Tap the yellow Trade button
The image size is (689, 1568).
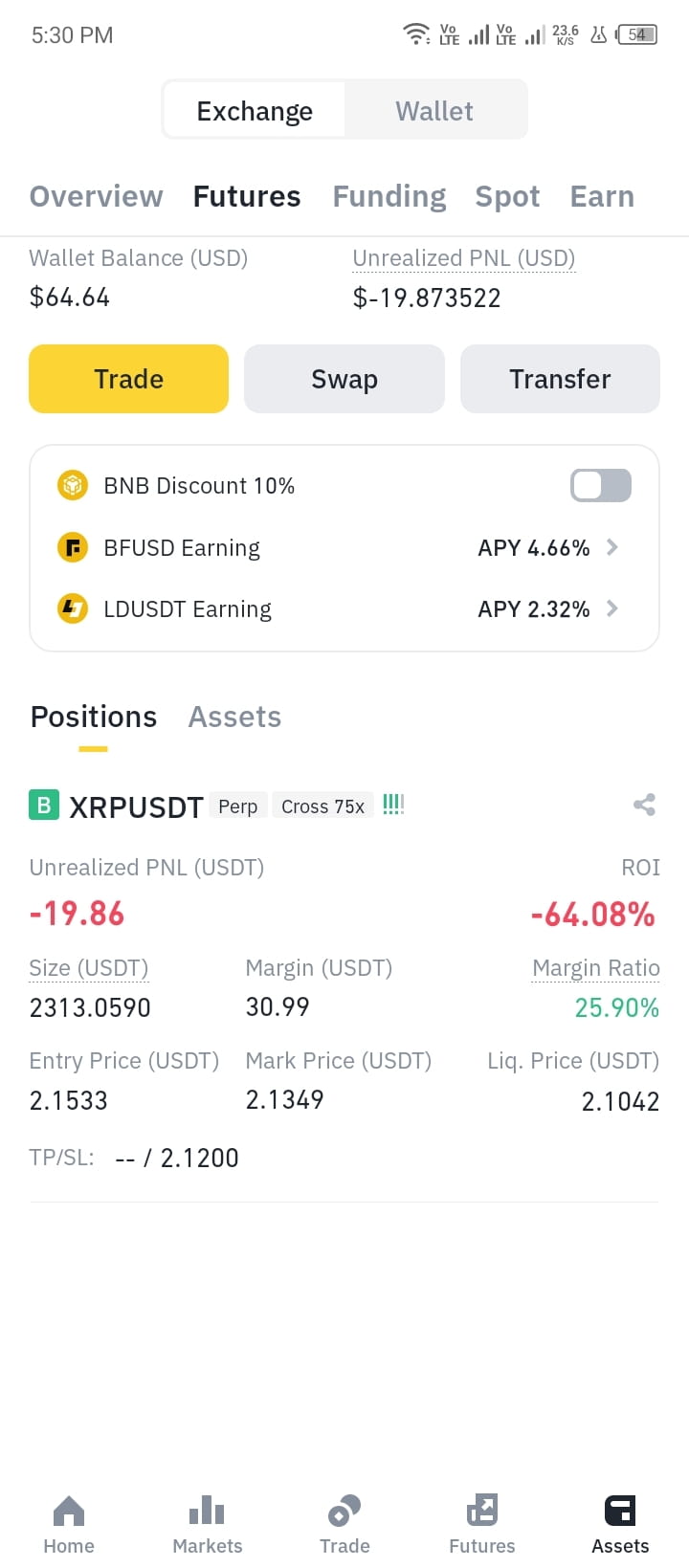coord(128,379)
